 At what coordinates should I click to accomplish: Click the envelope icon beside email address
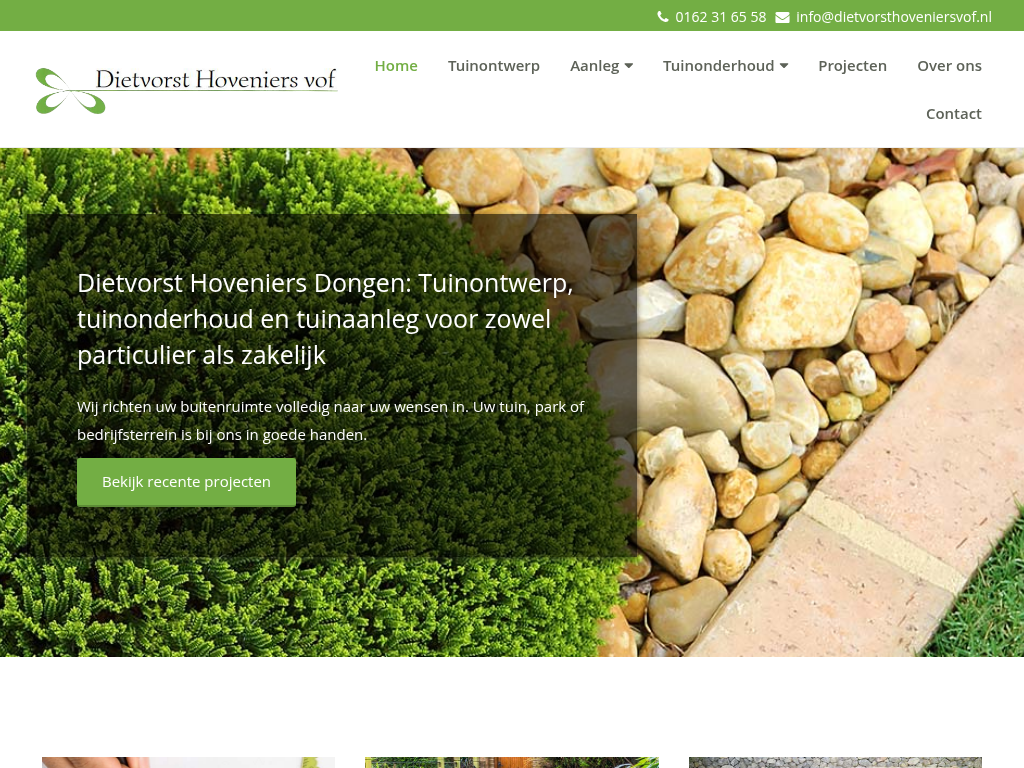pyautogui.click(x=782, y=17)
